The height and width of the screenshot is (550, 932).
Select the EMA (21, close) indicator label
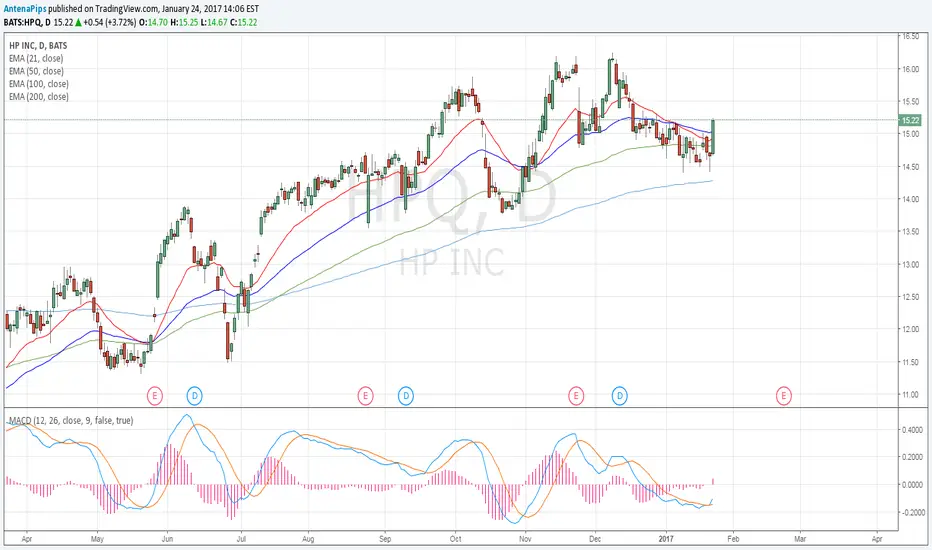tap(36, 58)
